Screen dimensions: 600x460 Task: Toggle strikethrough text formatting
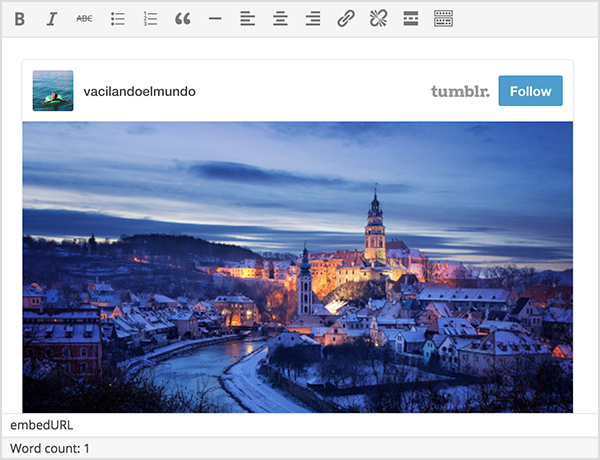point(84,18)
